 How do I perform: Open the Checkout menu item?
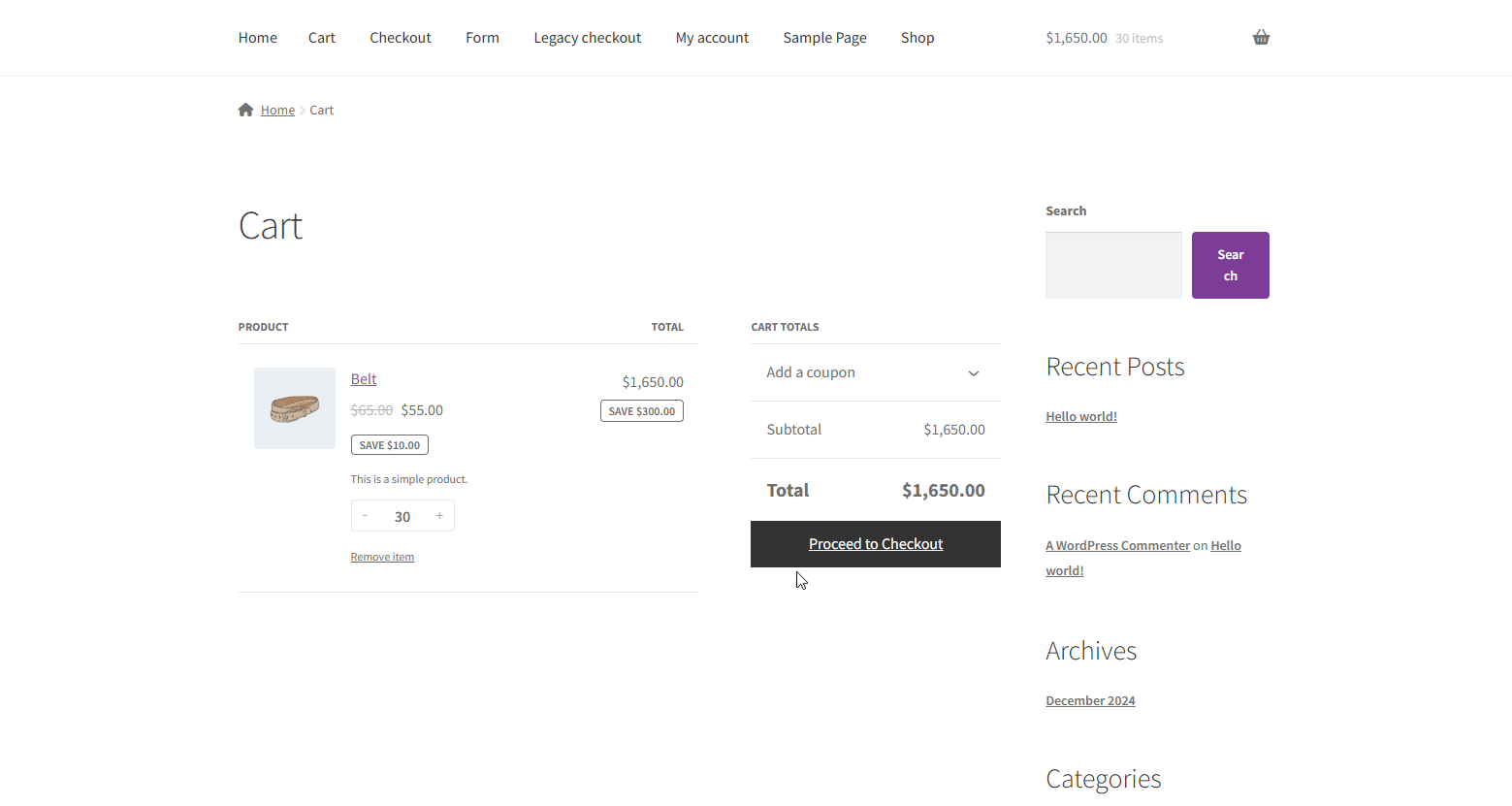click(x=400, y=38)
